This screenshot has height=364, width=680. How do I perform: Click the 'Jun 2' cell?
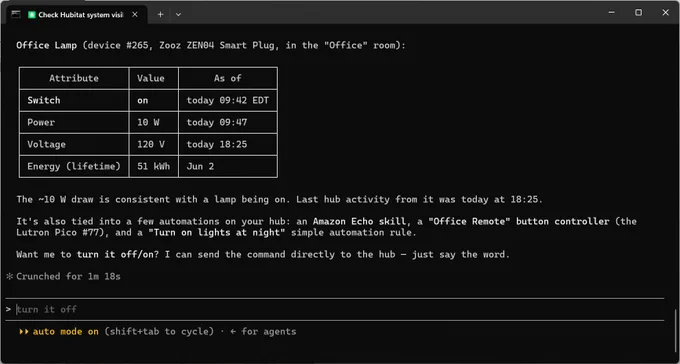click(228, 166)
